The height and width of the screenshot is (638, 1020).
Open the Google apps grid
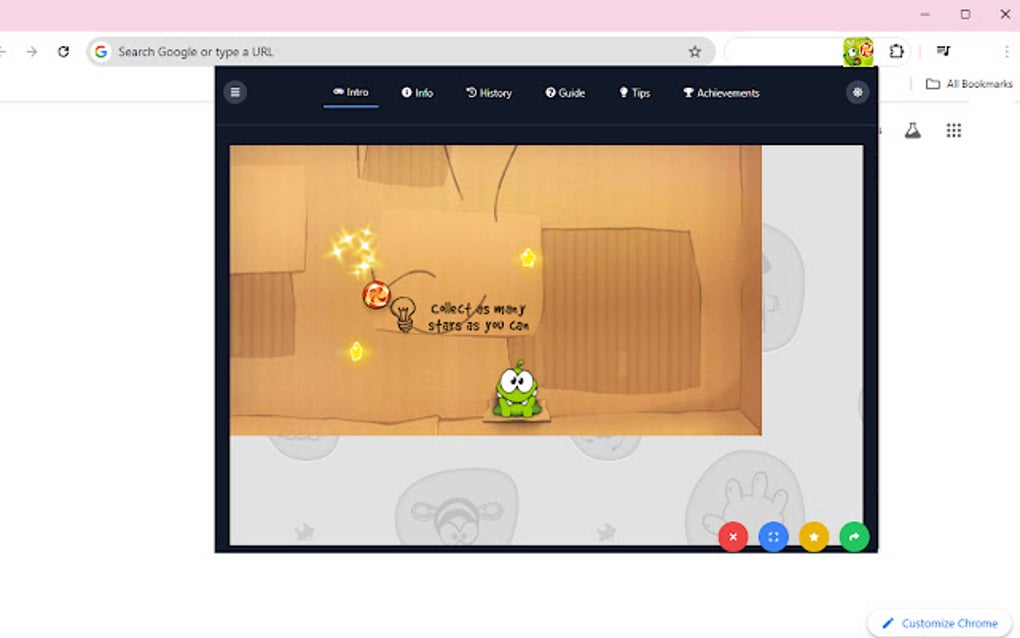954,131
